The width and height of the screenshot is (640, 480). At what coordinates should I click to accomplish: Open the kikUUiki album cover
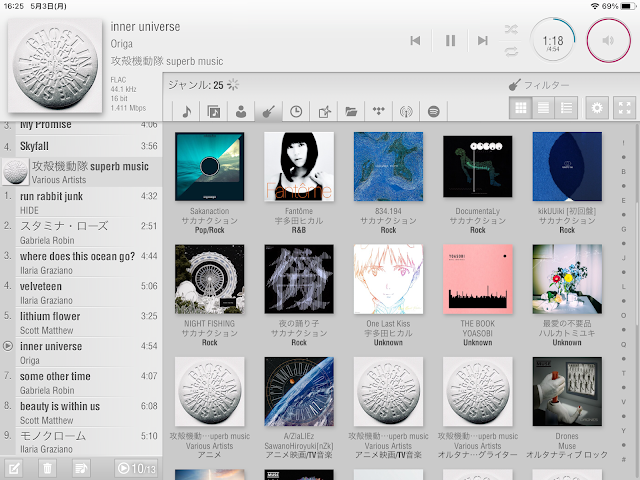(x=567, y=167)
